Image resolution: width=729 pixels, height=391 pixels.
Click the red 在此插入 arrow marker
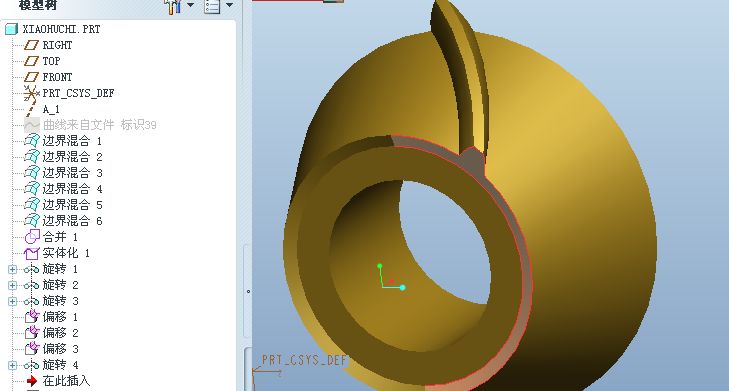tap(32, 381)
